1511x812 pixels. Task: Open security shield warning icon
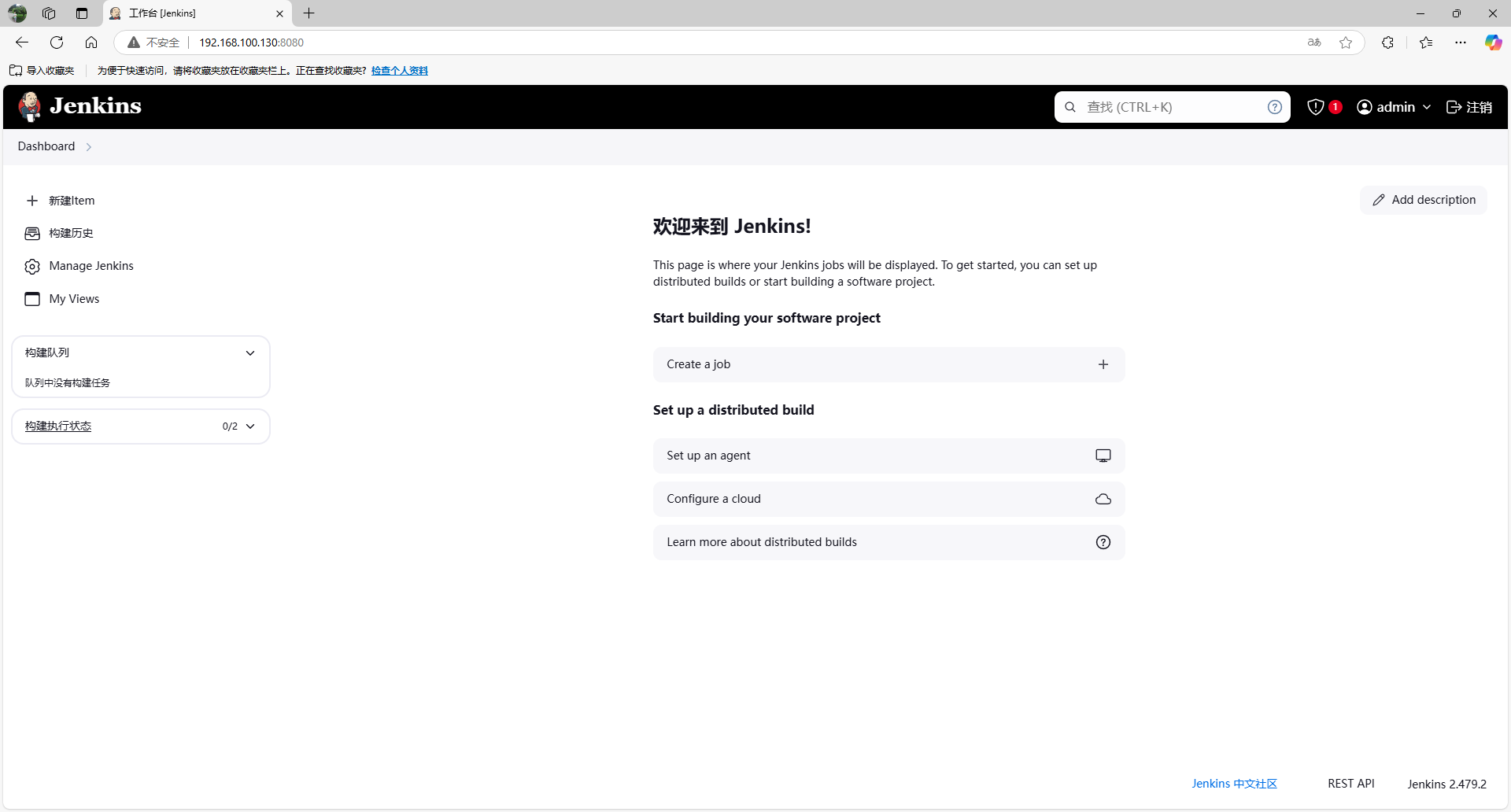[1315, 107]
